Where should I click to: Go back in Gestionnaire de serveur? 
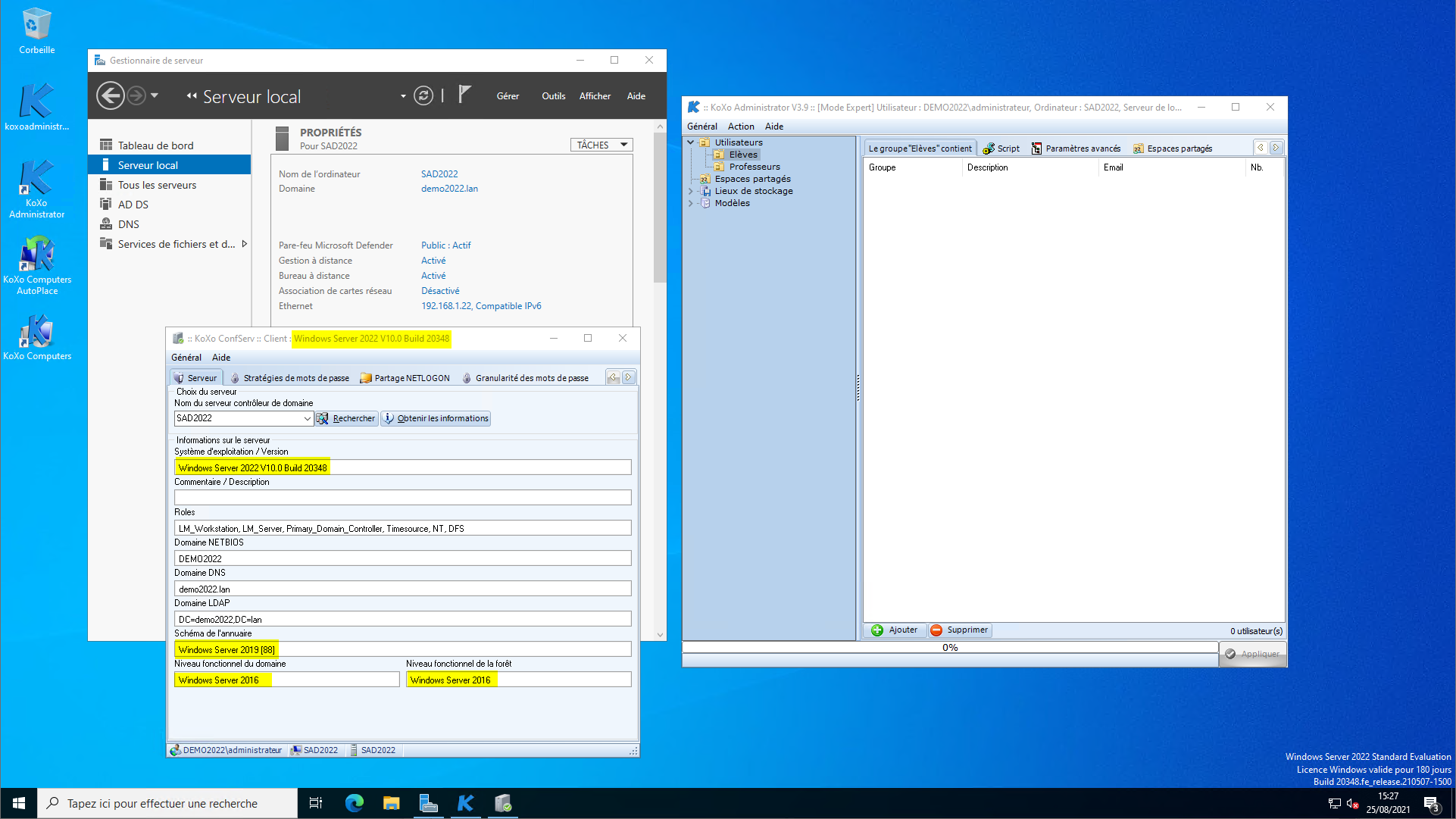pos(111,95)
